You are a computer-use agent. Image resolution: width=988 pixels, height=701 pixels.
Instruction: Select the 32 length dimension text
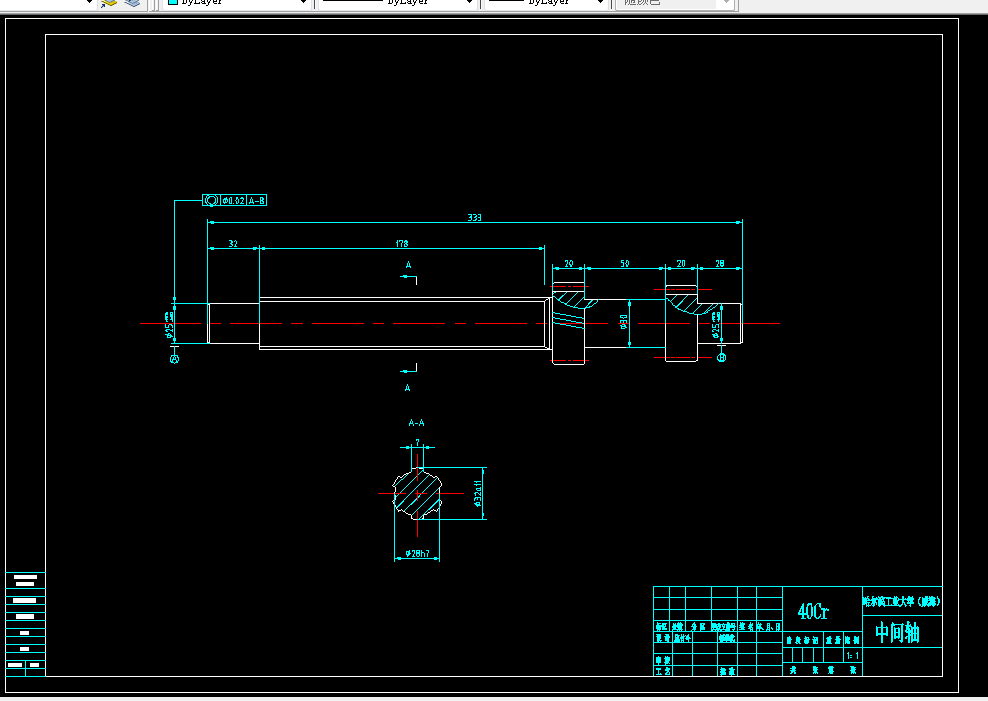tap(233, 244)
